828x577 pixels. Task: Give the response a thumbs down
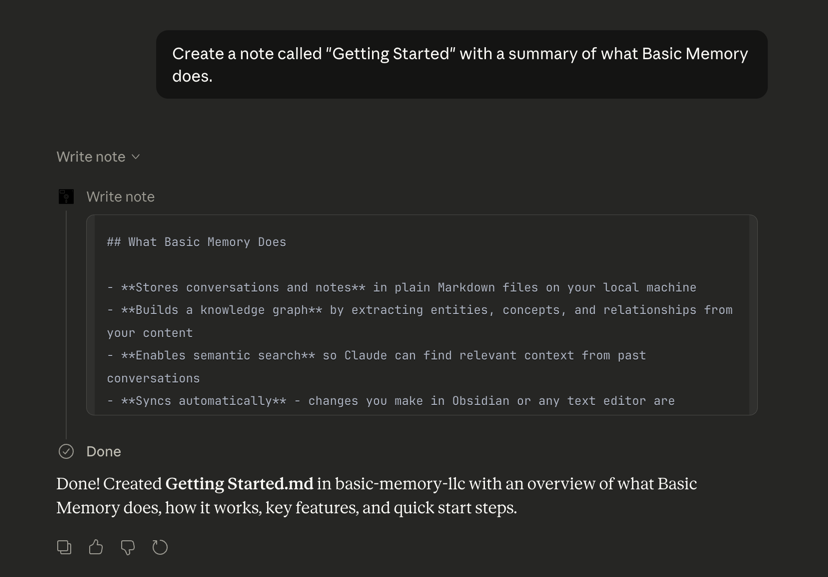pos(128,547)
